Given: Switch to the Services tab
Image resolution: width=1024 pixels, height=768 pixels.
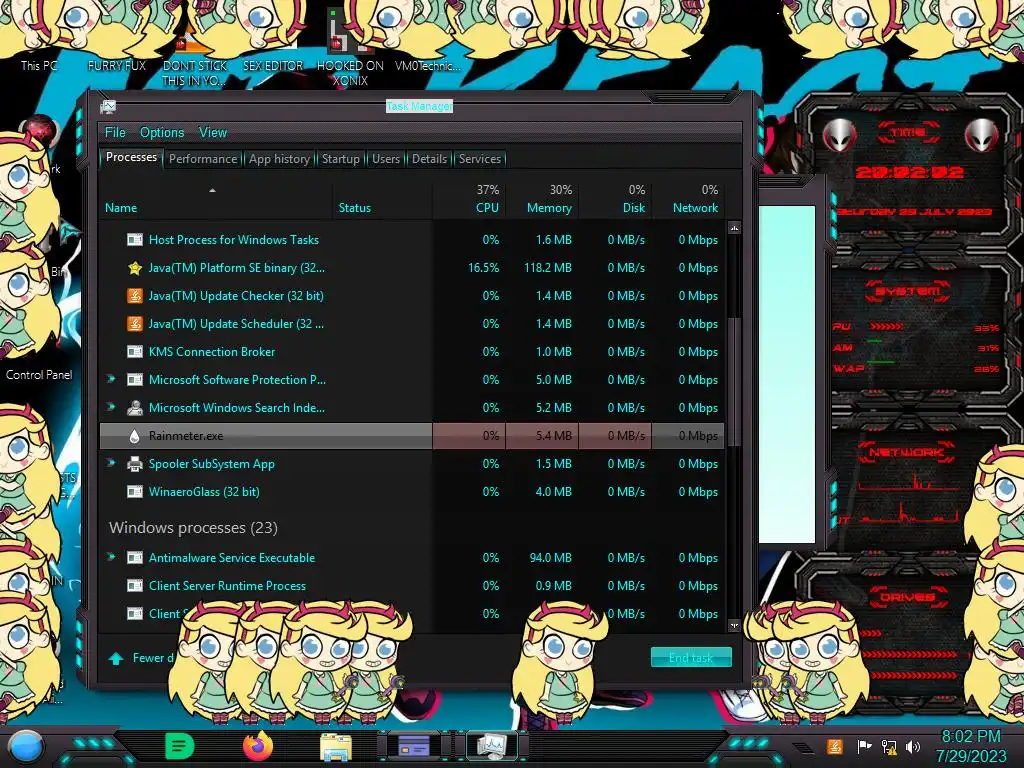Looking at the screenshot, I should click(x=480, y=159).
